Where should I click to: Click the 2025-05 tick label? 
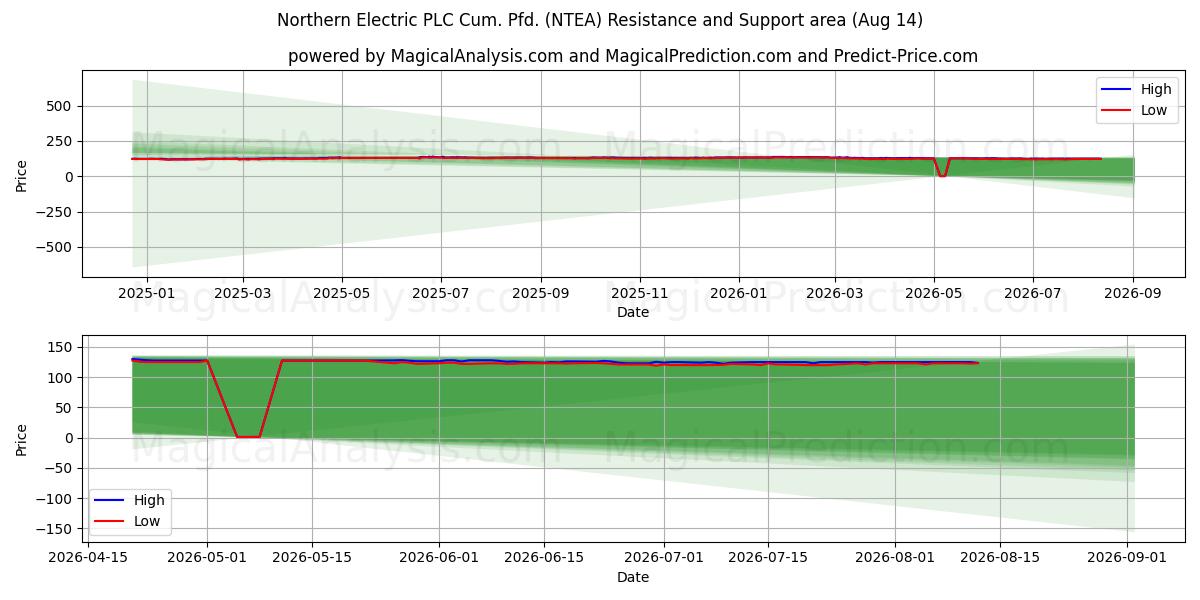coord(342,293)
